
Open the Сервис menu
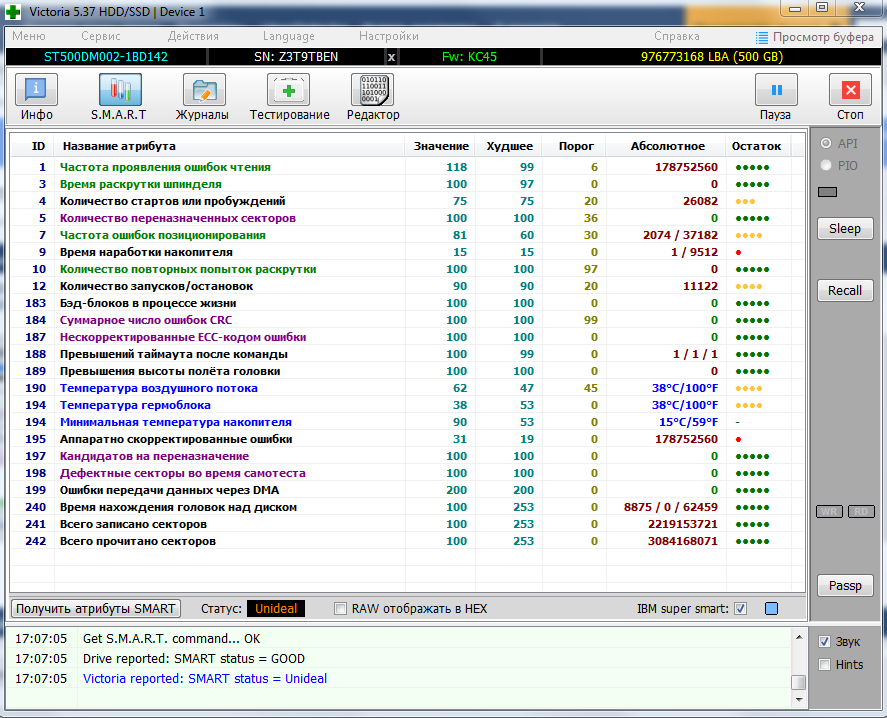[x=101, y=36]
